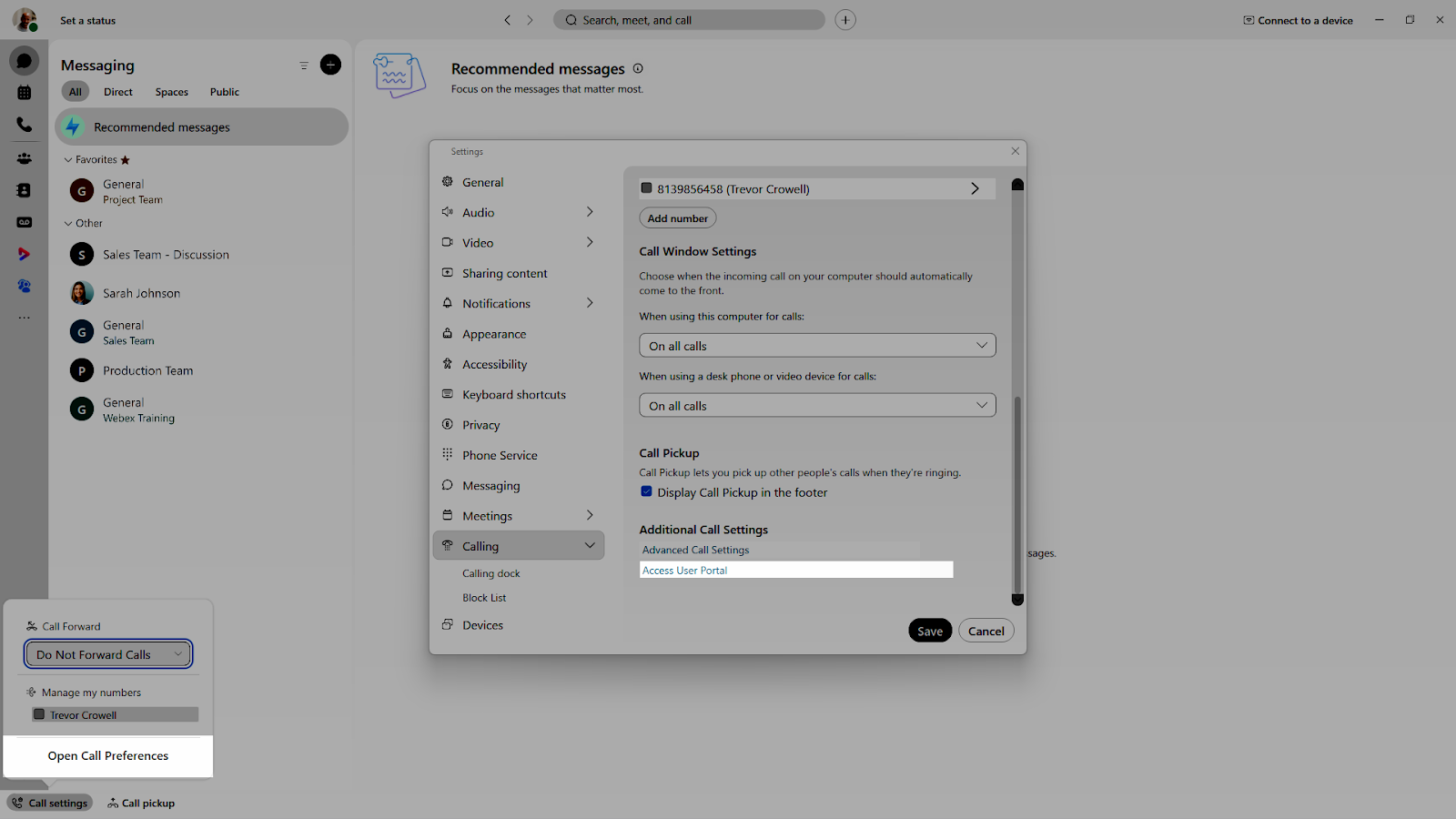Click the Add number button
The image size is (1456, 819).
click(677, 218)
